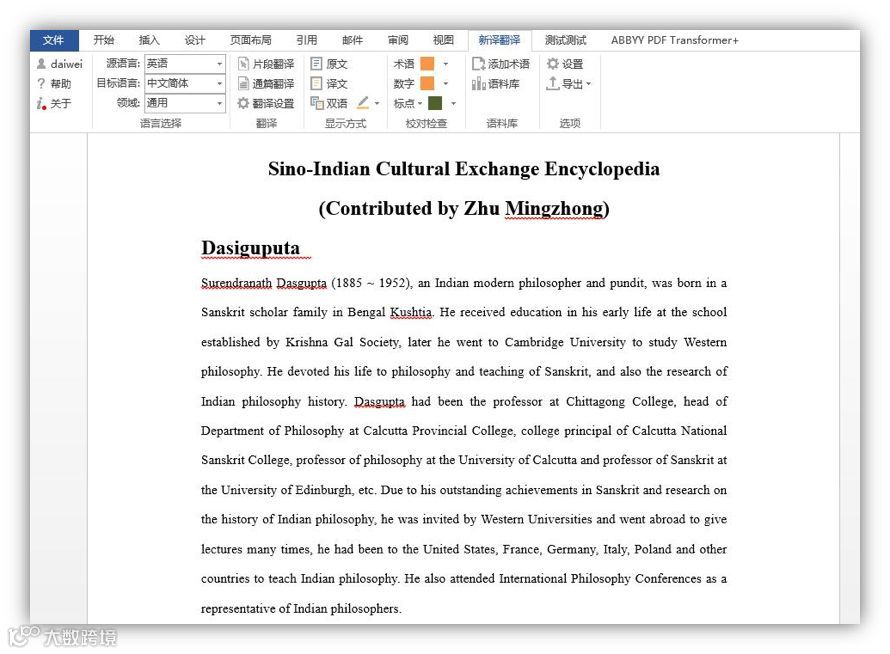
Task: Click orange 数字 color swatch
Action: (x=427, y=83)
